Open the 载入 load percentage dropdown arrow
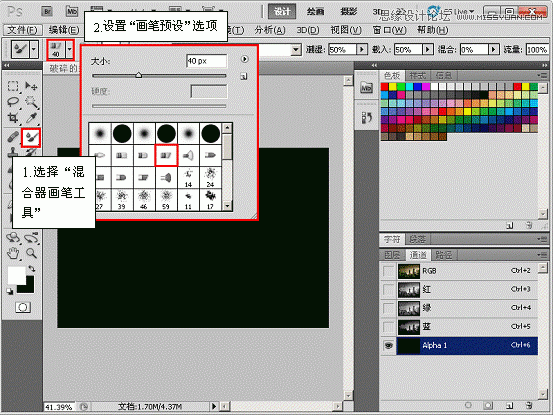The image size is (553, 415). pos(427,49)
